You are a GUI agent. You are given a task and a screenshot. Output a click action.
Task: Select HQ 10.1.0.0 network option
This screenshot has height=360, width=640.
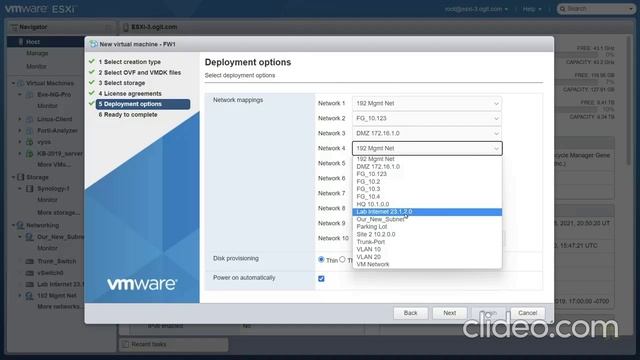click(427, 204)
